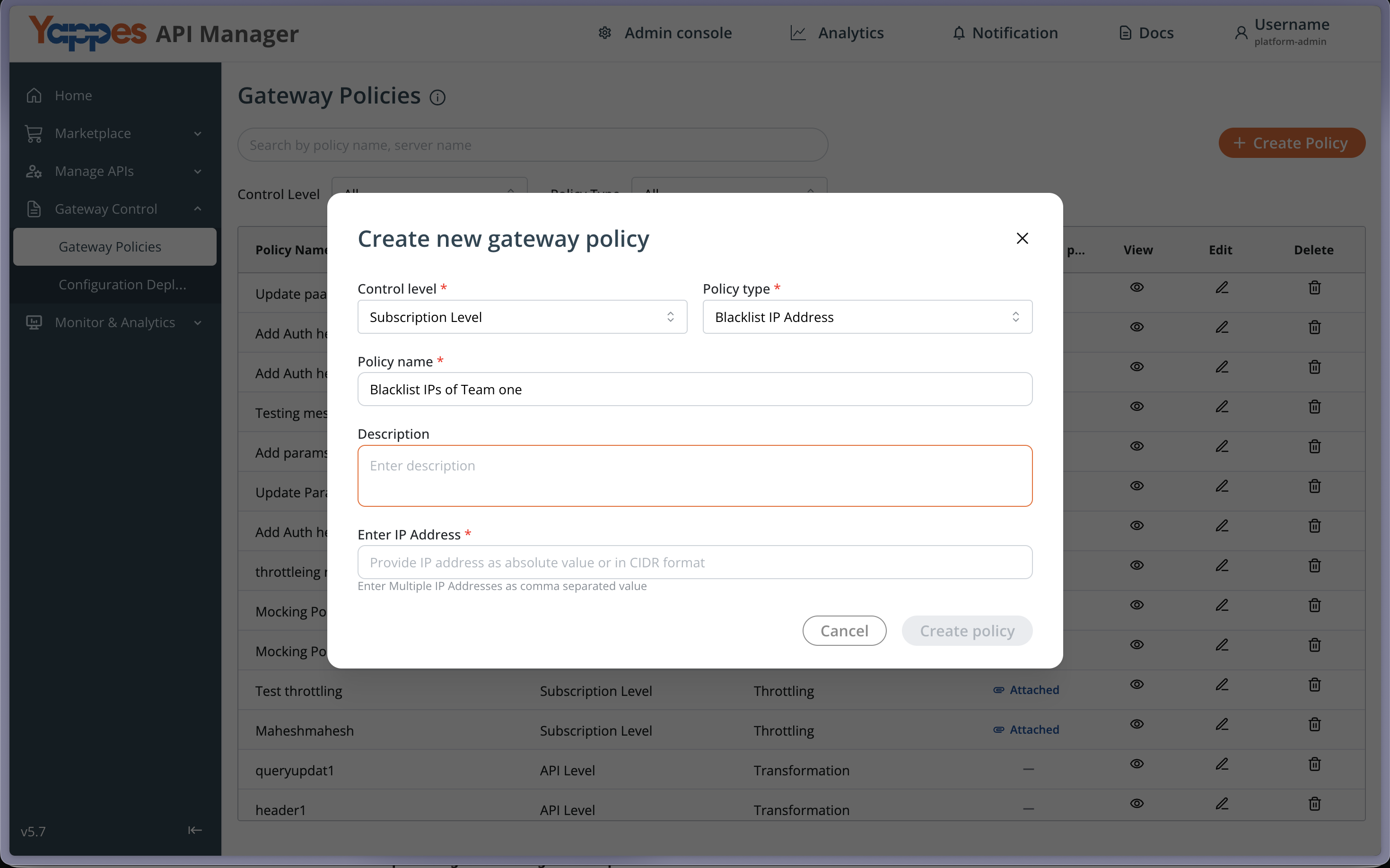View the header1 policy eye icon
1390x868 pixels.
1137,804
